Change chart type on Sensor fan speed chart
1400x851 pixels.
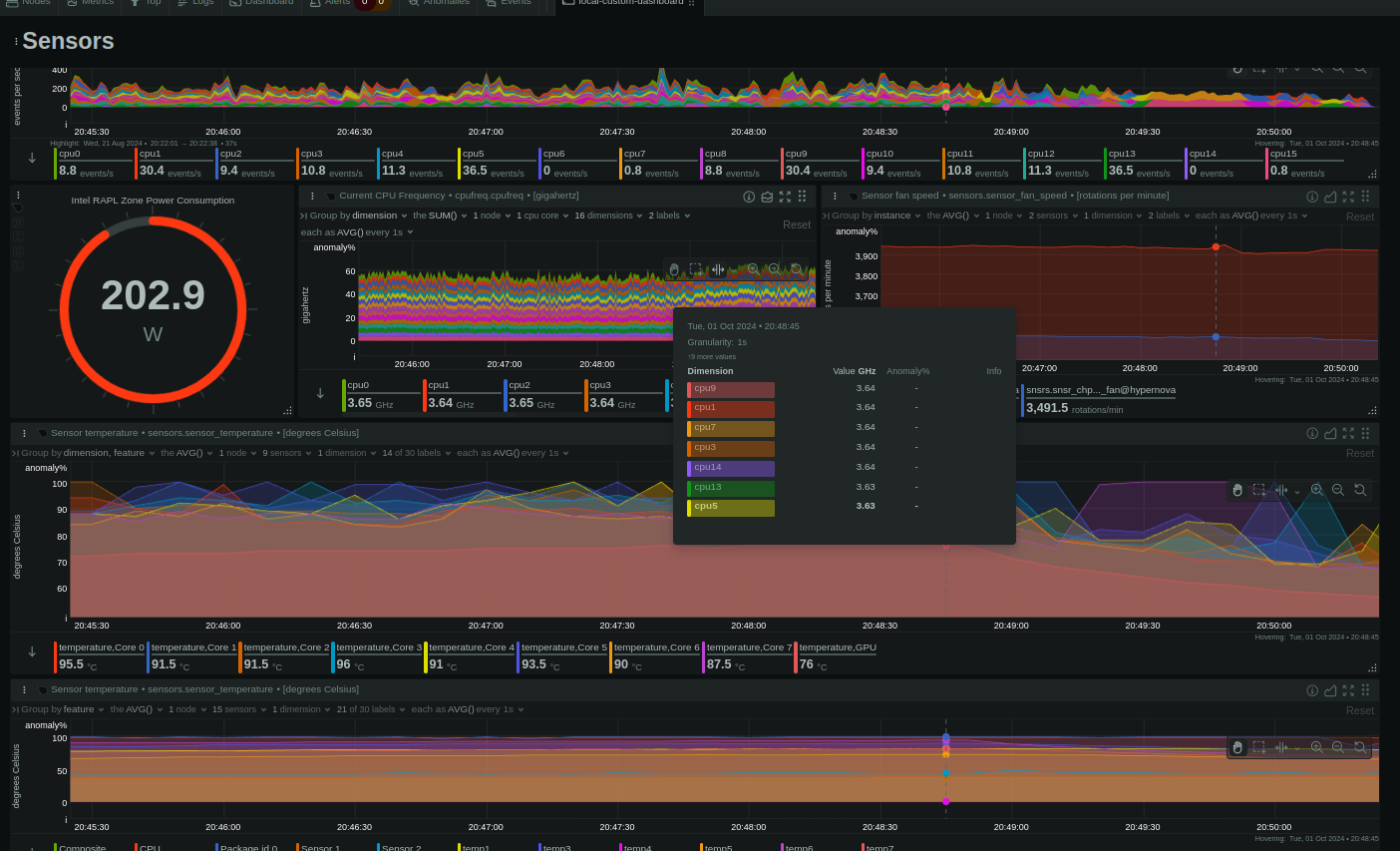pos(1330,197)
